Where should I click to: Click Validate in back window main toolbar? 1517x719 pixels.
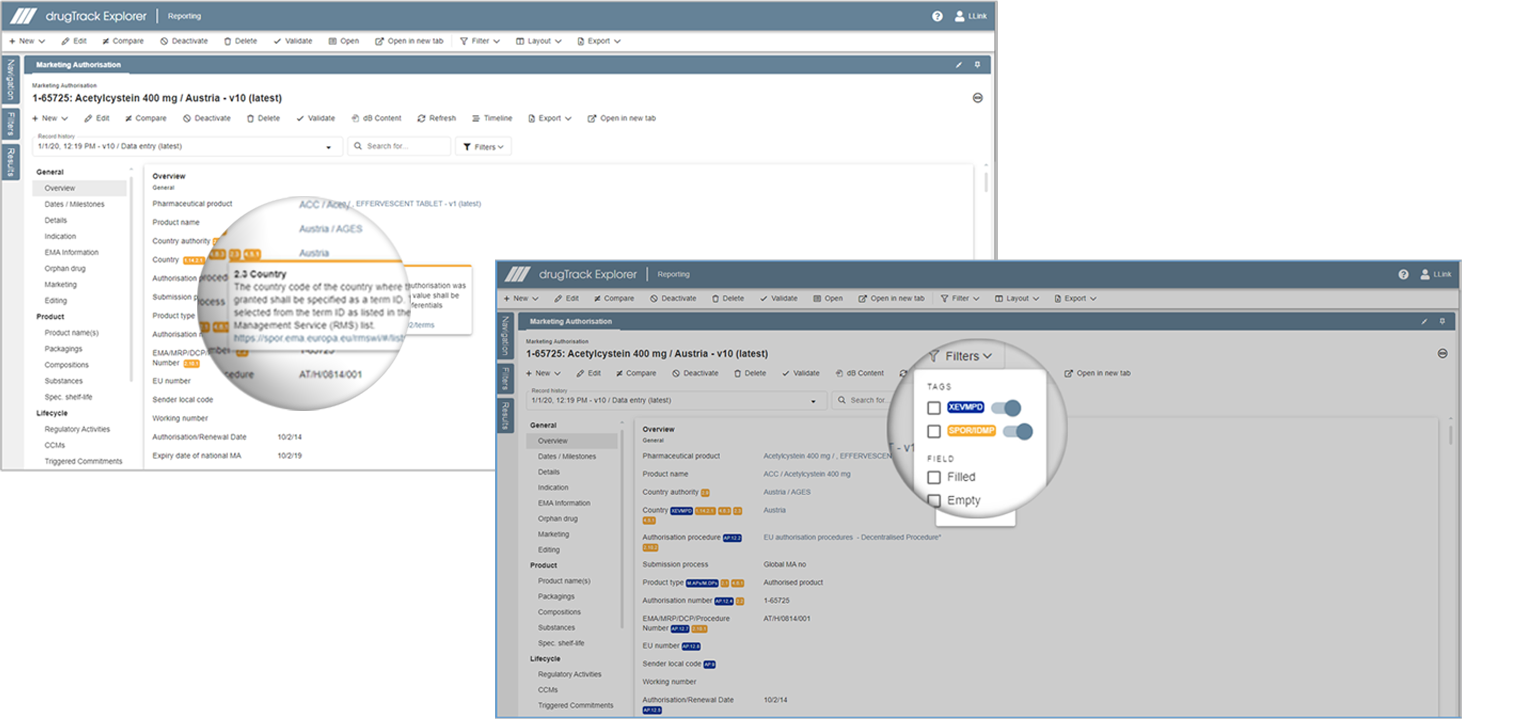pyautogui.click(x=293, y=41)
